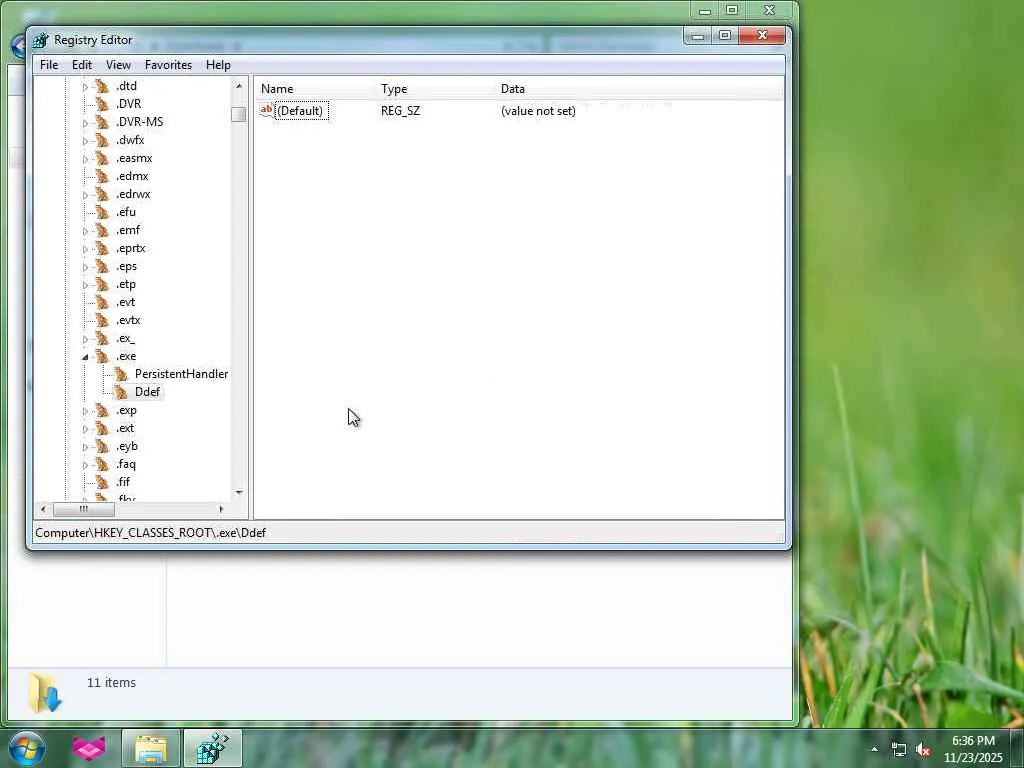Expand the .edrwx key
Image resolution: width=1024 pixels, height=768 pixels.
[85, 195]
